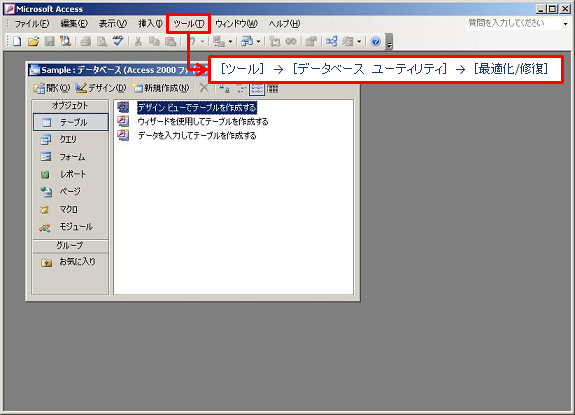Click the Print Preview toolbar icon
The image size is (575, 415).
102,41
